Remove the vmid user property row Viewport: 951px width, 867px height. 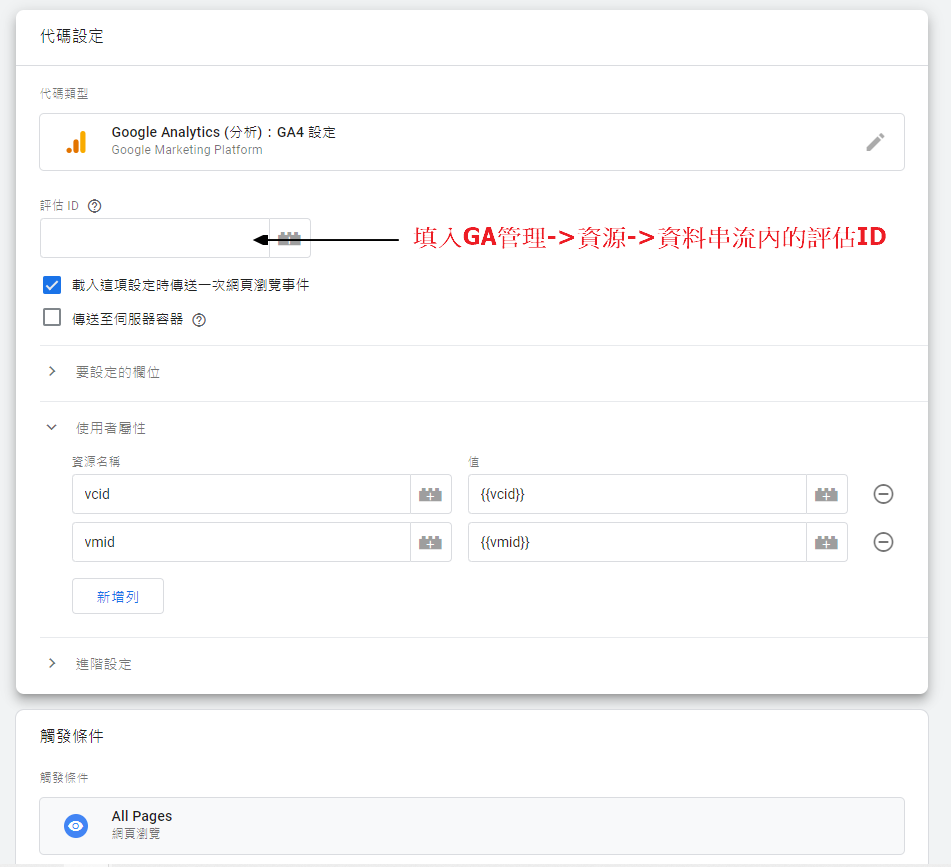(x=883, y=542)
